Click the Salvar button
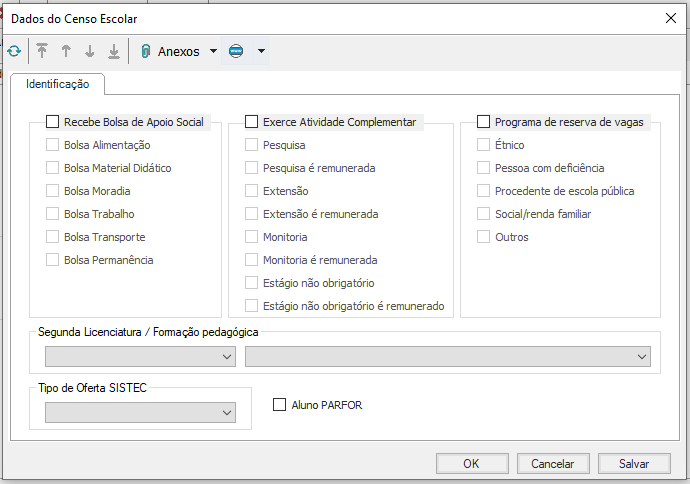This screenshot has height=484, width=690. click(634, 463)
